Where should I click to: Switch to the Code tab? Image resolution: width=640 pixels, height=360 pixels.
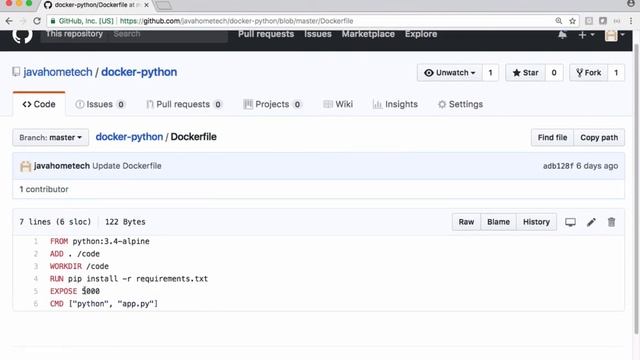pyautogui.click(x=39, y=104)
